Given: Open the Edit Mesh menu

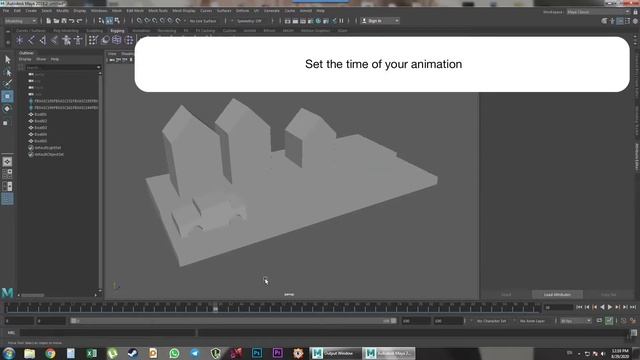Looking at the screenshot, I should pyautogui.click(x=135, y=11).
